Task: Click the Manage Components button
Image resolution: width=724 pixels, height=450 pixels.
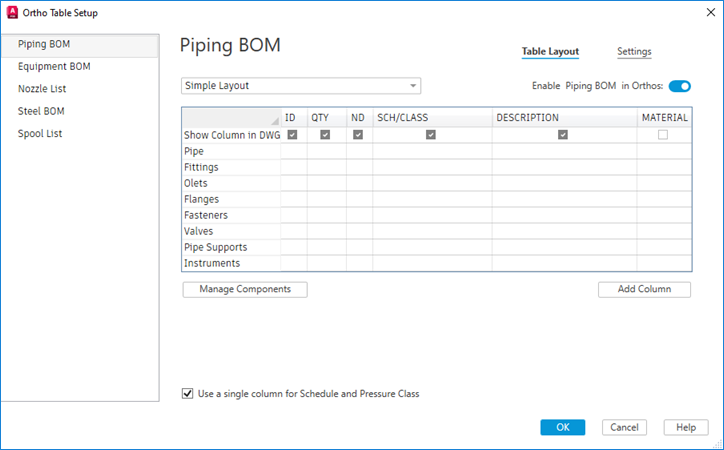Action: coord(245,289)
